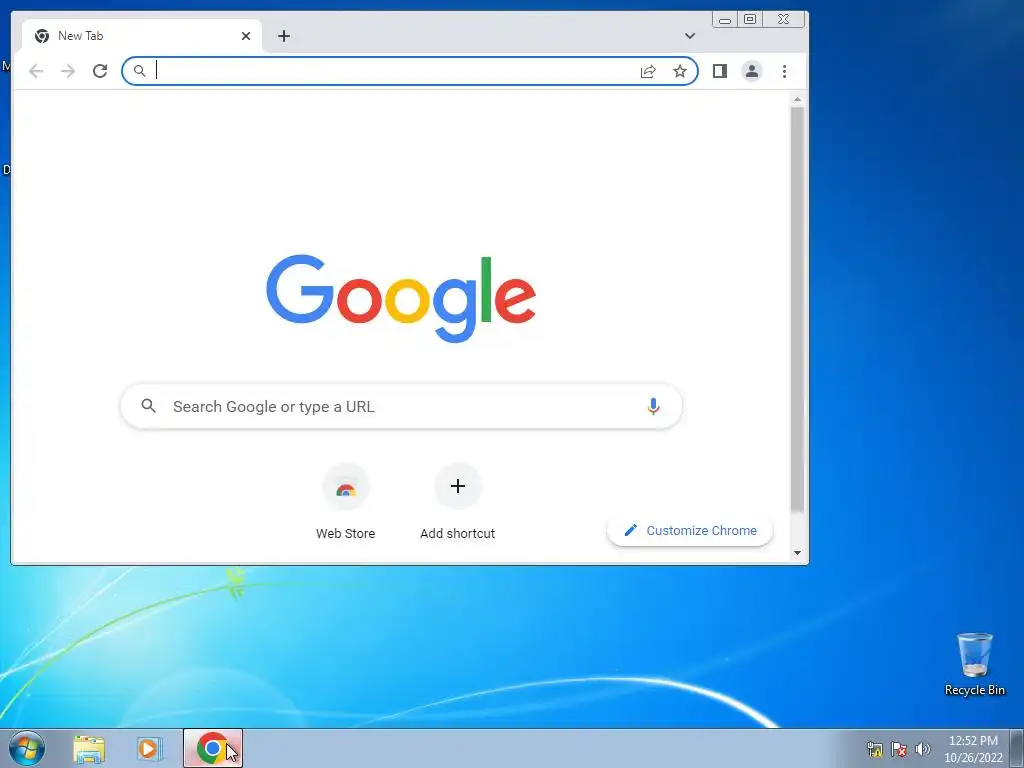The height and width of the screenshot is (768, 1024).
Task: Click the scrollbar up arrow
Action: pos(797,99)
